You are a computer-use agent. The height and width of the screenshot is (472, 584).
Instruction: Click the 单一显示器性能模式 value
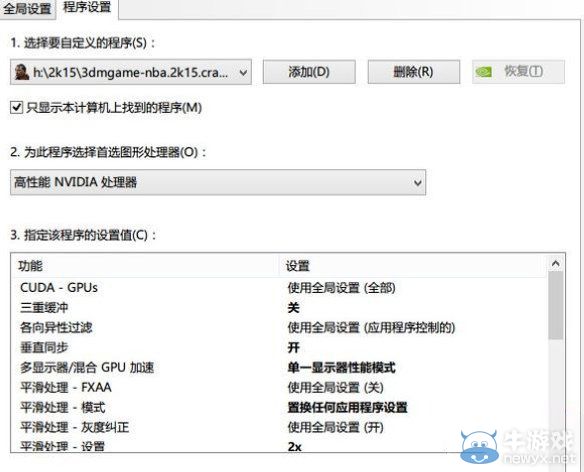coord(341,368)
